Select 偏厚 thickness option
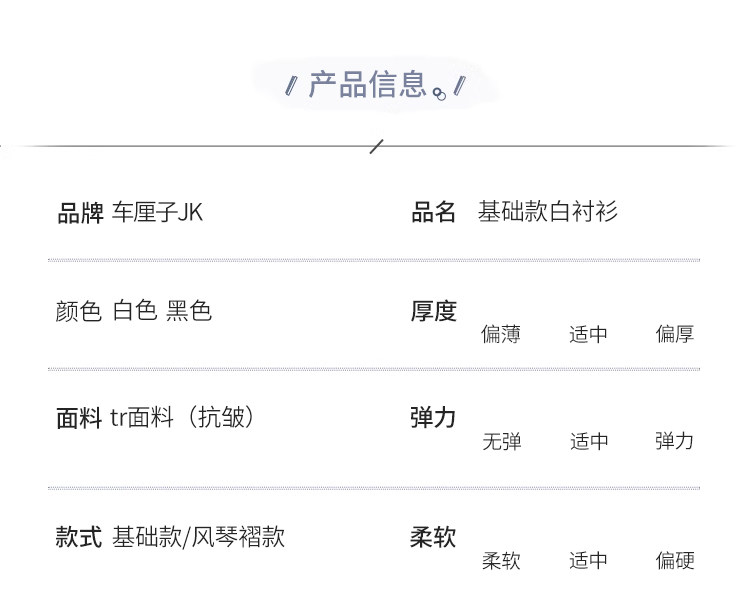 click(x=675, y=334)
